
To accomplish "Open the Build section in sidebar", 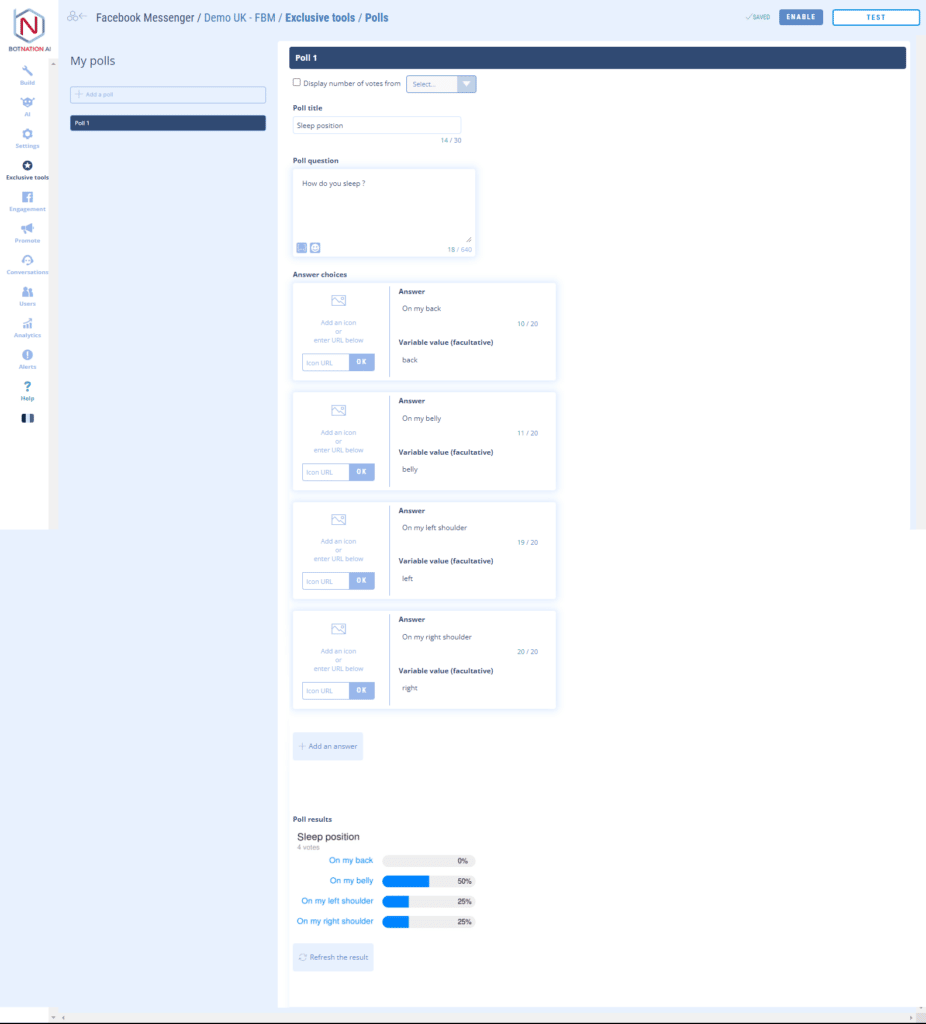I will tap(27, 75).
